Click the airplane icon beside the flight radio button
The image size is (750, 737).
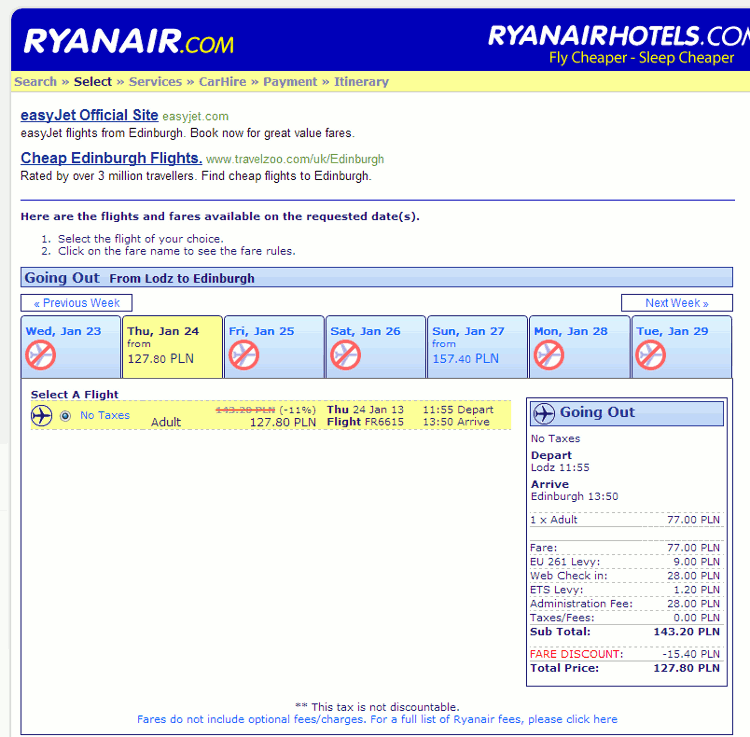click(x=42, y=415)
